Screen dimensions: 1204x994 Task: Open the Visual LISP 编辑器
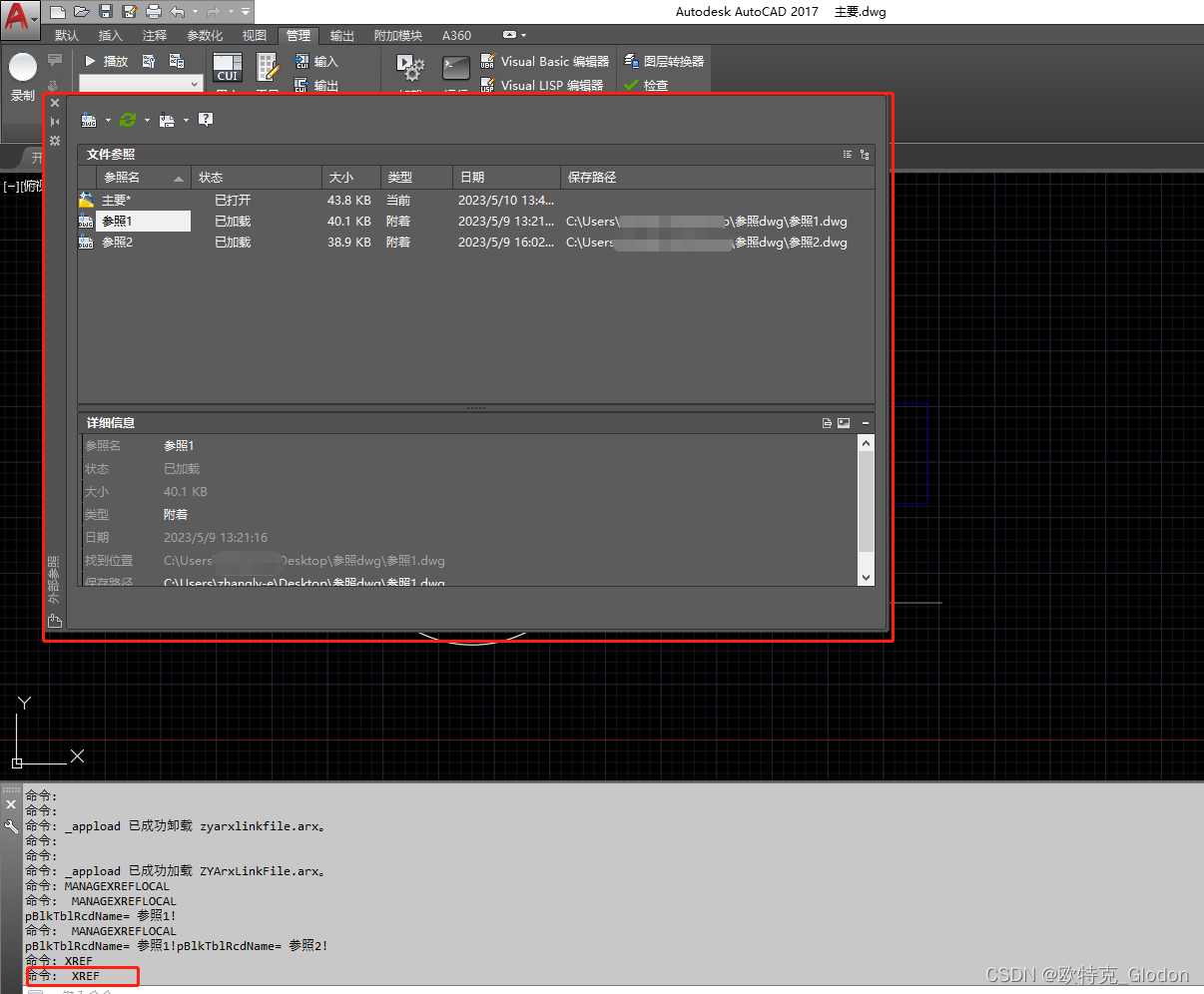542,86
